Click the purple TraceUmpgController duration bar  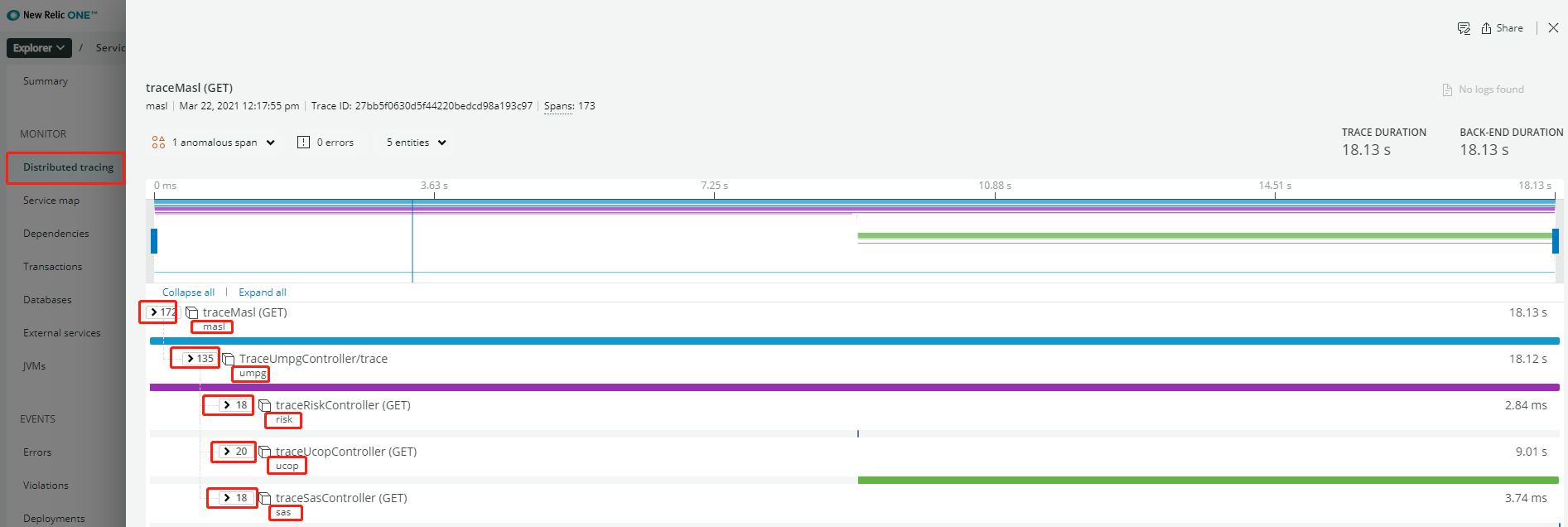coord(854,387)
